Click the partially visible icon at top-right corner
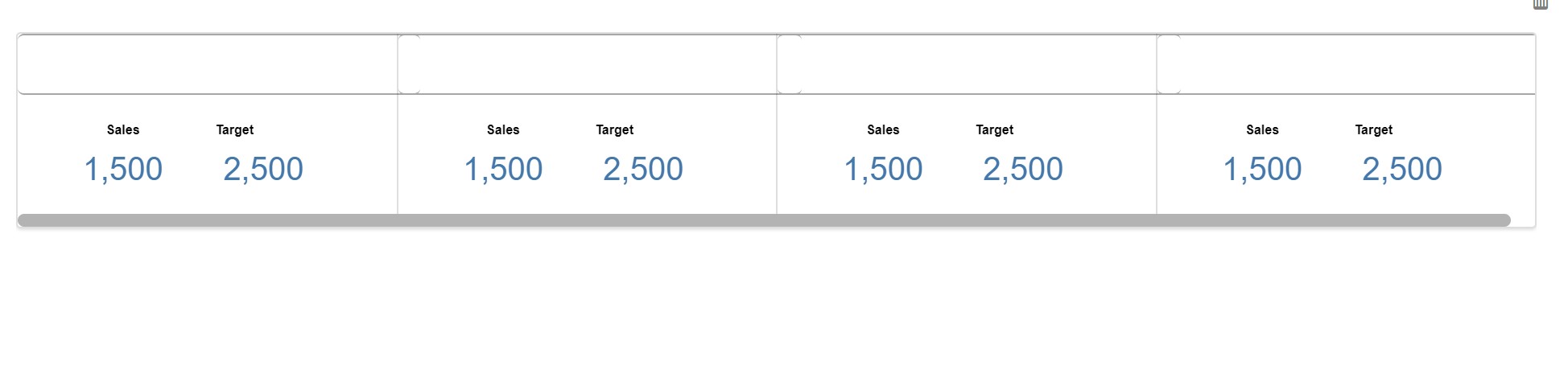 pyautogui.click(x=1540, y=4)
